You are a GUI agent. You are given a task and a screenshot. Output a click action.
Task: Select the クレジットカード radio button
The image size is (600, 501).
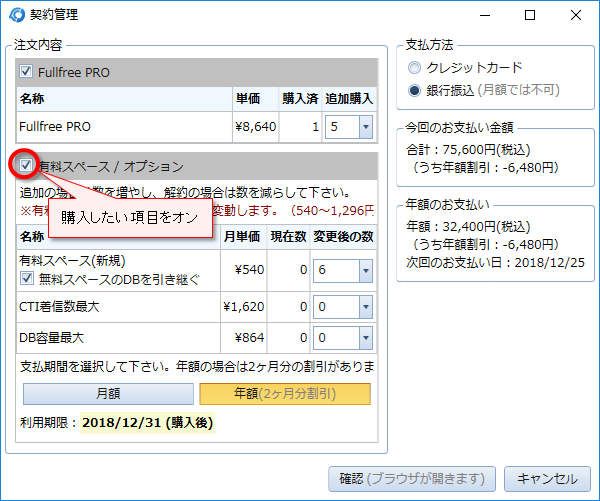coord(414,68)
